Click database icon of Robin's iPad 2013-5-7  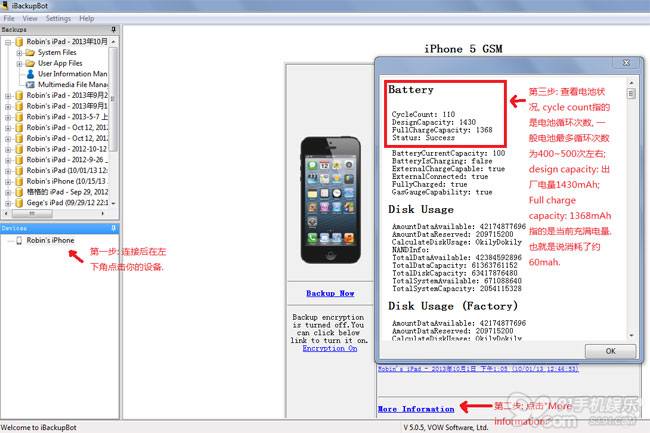(19, 117)
